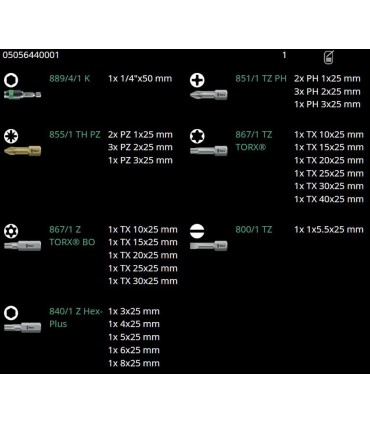Select the text 1x PZ 3x25 mm
The image size is (370, 423).
140,160
